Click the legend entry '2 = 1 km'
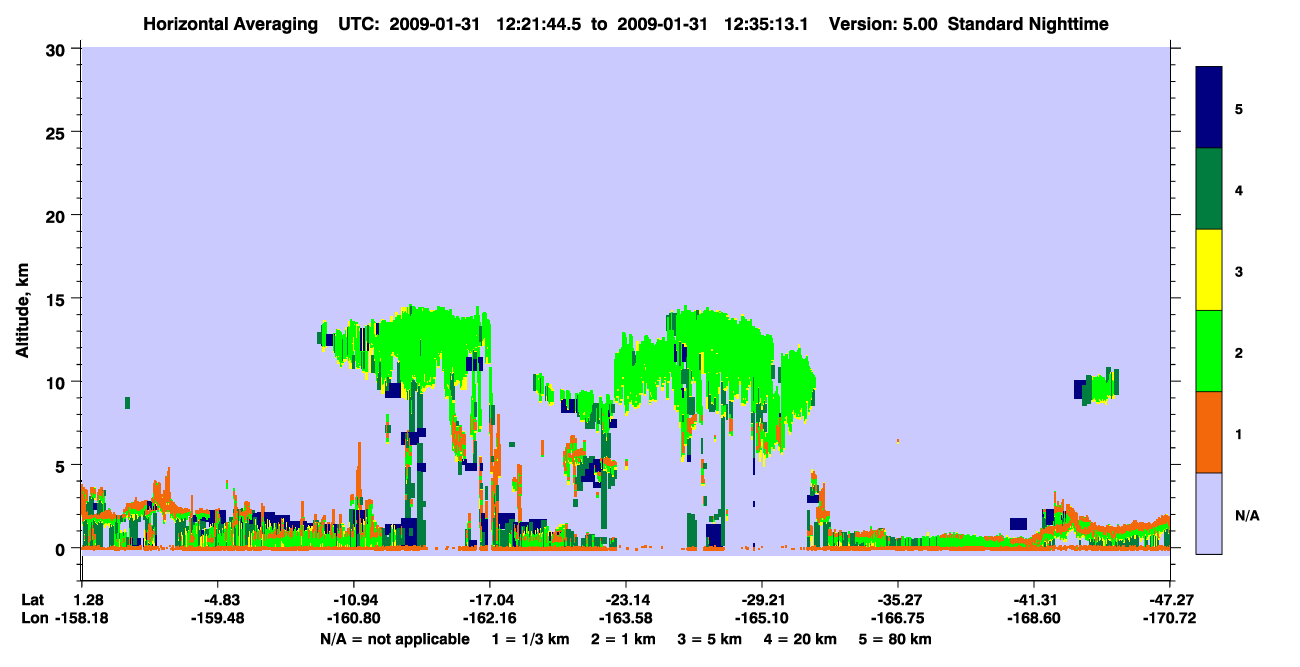 pos(623,639)
